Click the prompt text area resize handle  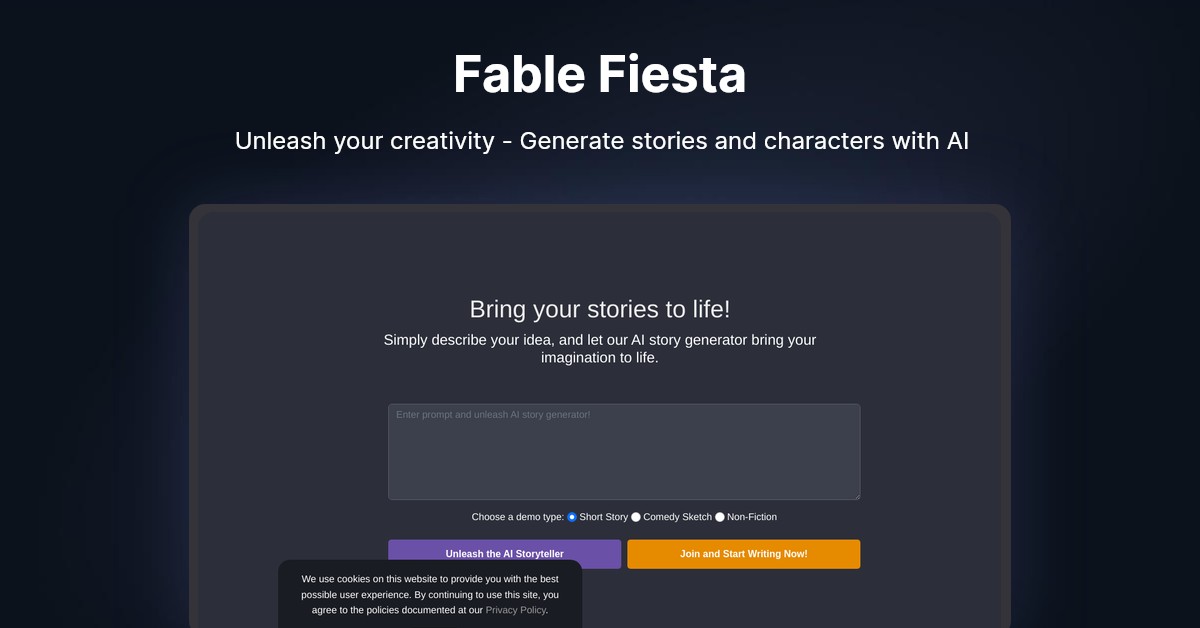856,495
